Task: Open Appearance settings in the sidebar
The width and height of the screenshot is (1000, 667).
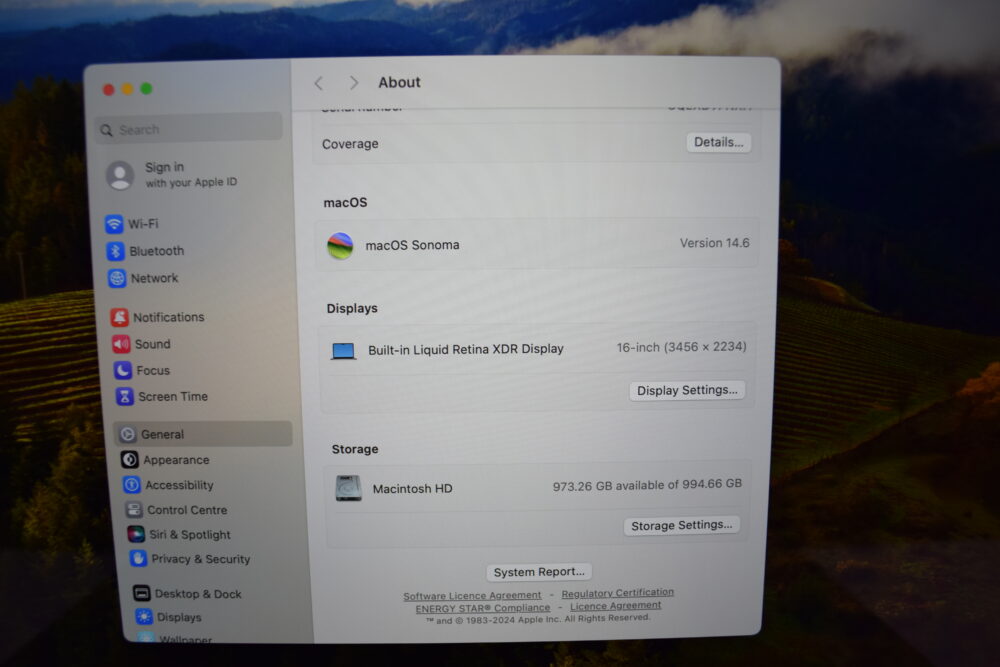Action: (x=165, y=460)
